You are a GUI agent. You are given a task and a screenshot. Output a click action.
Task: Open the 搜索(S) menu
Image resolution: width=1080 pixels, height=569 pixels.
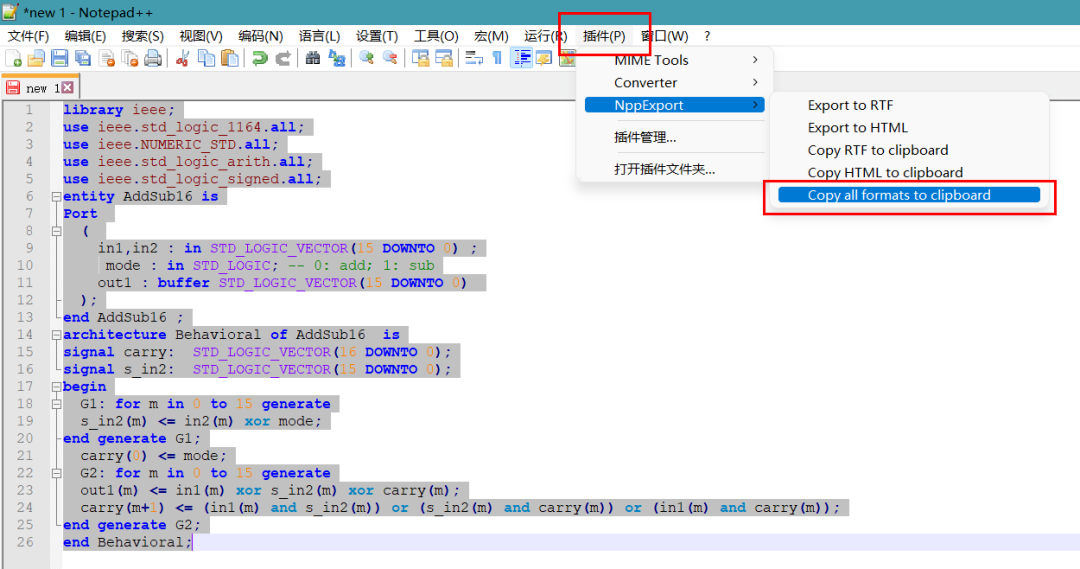coord(143,36)
